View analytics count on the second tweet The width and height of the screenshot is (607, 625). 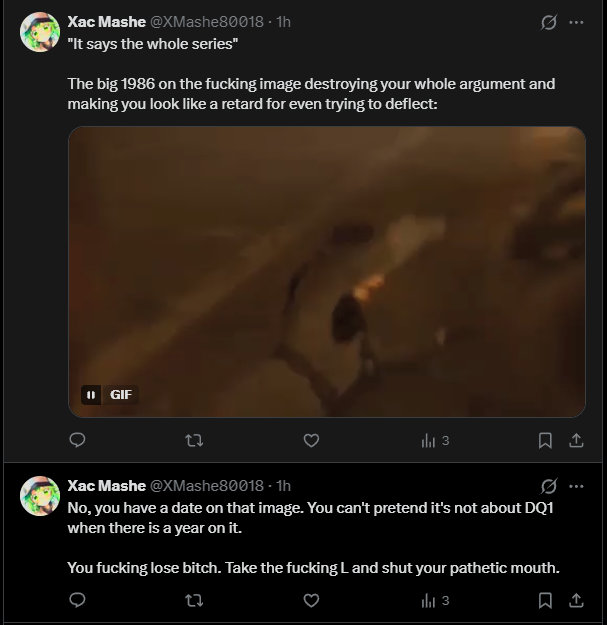[x=435, y=600]
